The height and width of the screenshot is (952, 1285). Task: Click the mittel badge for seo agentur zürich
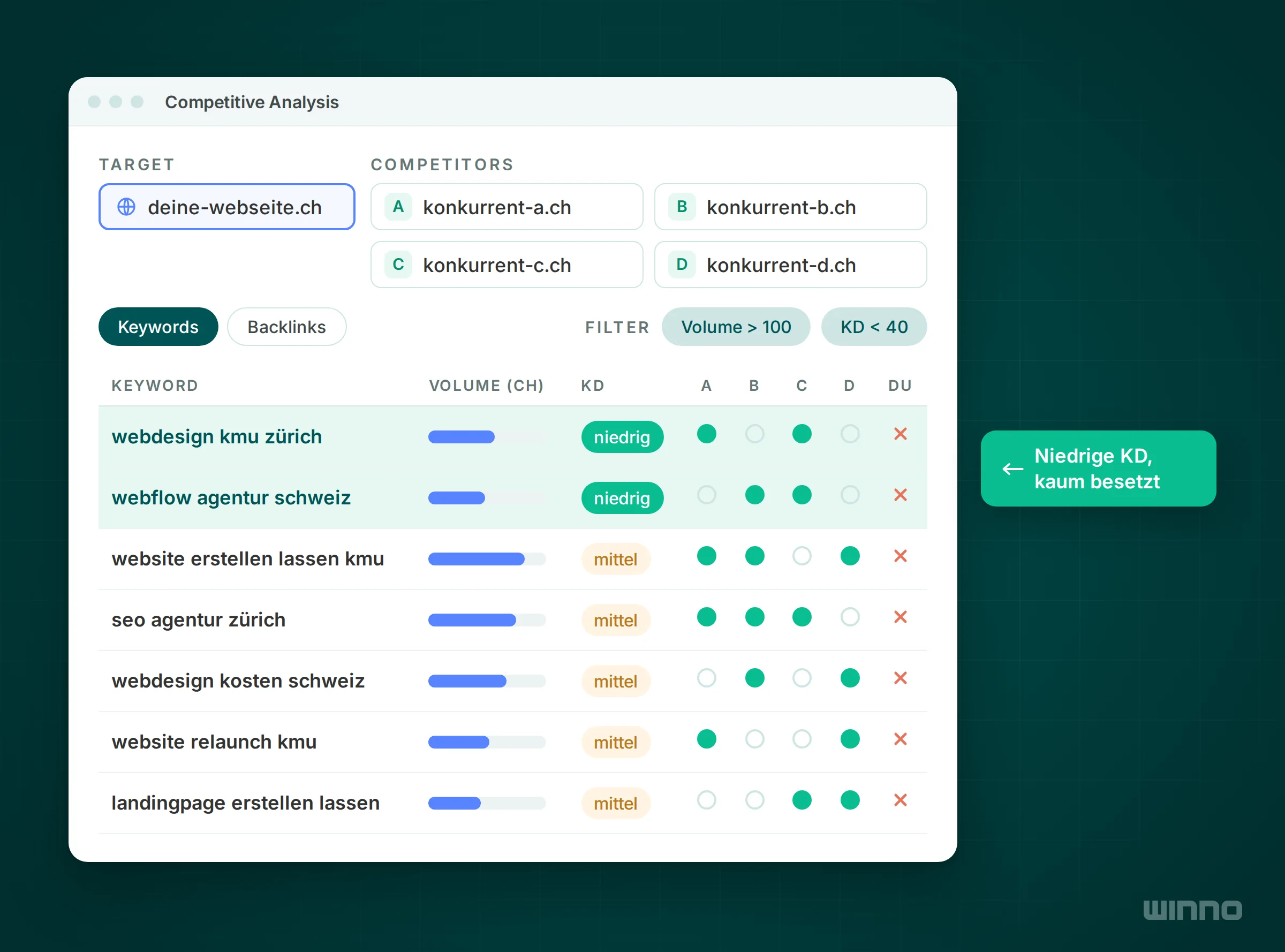pos(616,621)
